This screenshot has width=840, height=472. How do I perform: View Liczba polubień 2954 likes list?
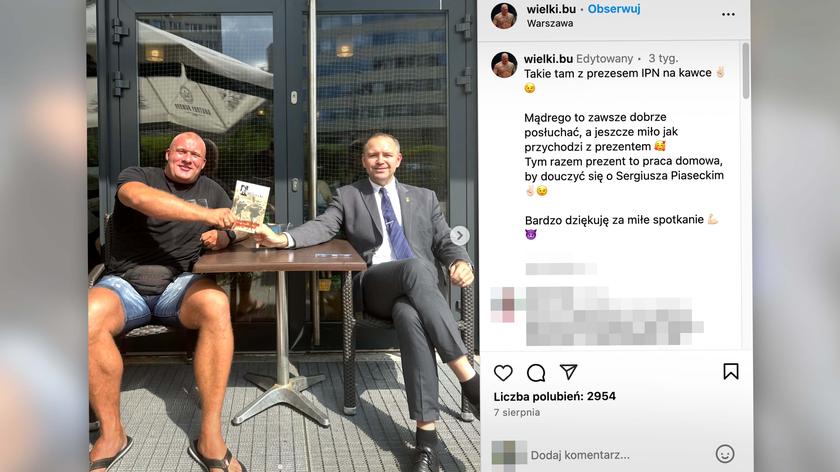click(x=554, y=396)
